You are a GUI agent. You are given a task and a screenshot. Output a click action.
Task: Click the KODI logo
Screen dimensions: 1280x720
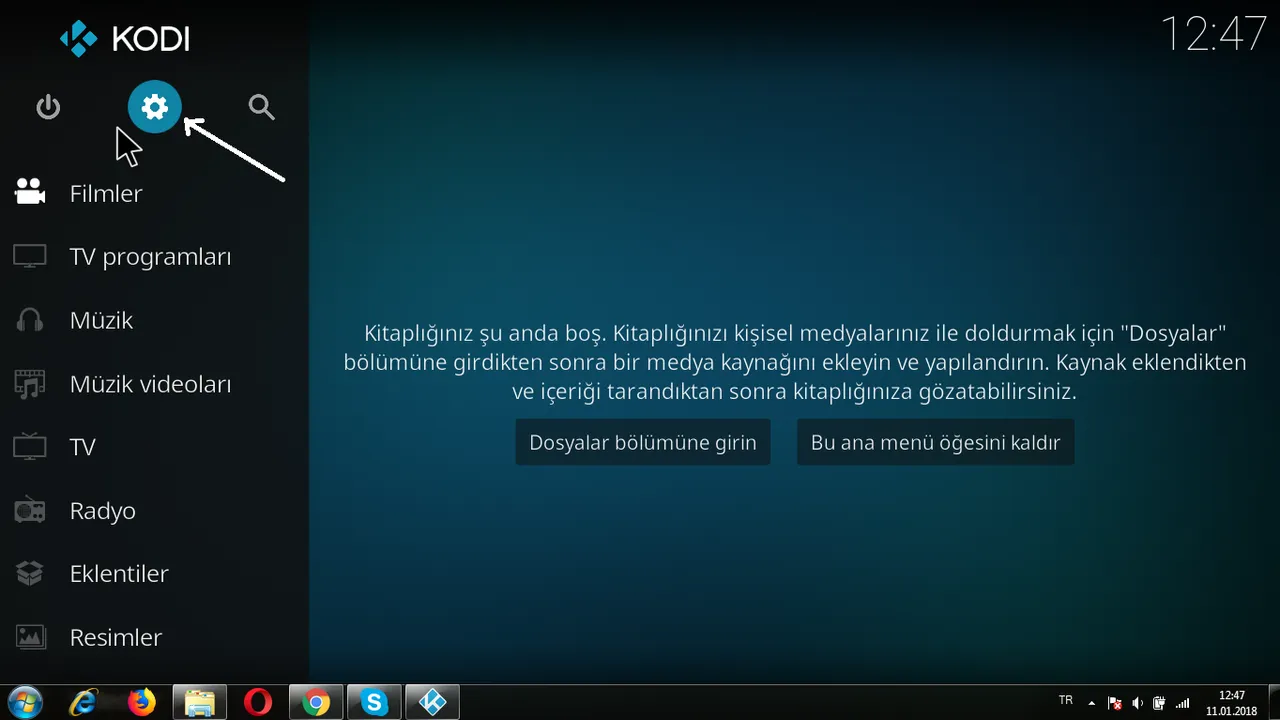point(124,39)
